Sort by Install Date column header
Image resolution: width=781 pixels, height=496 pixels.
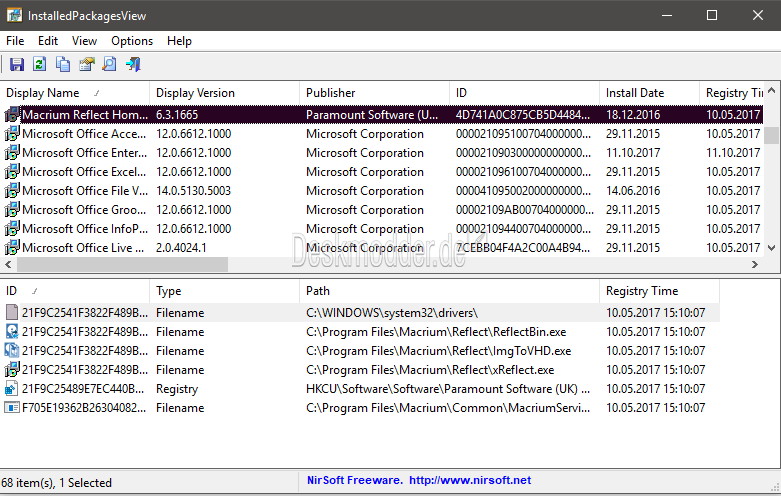(650, 93)
